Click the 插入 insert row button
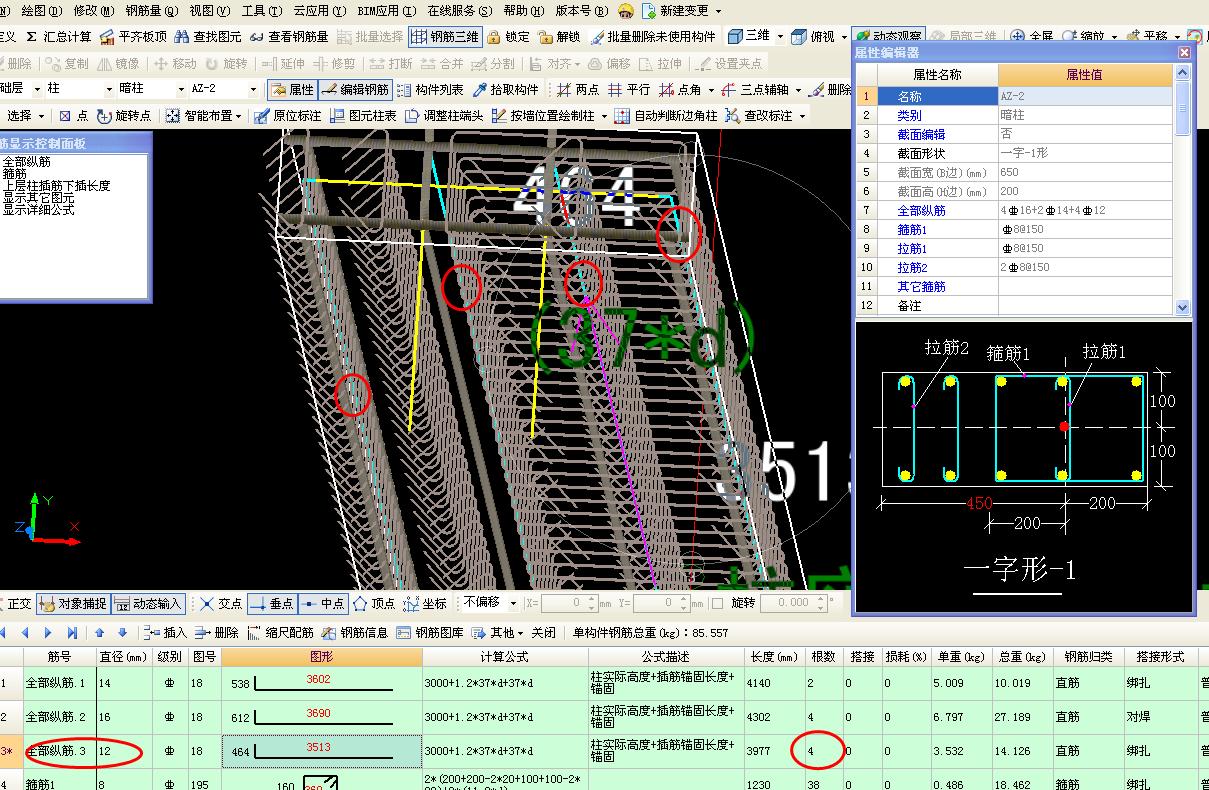1209x790 pixels. pyautogui.click(x=165, y=632)
